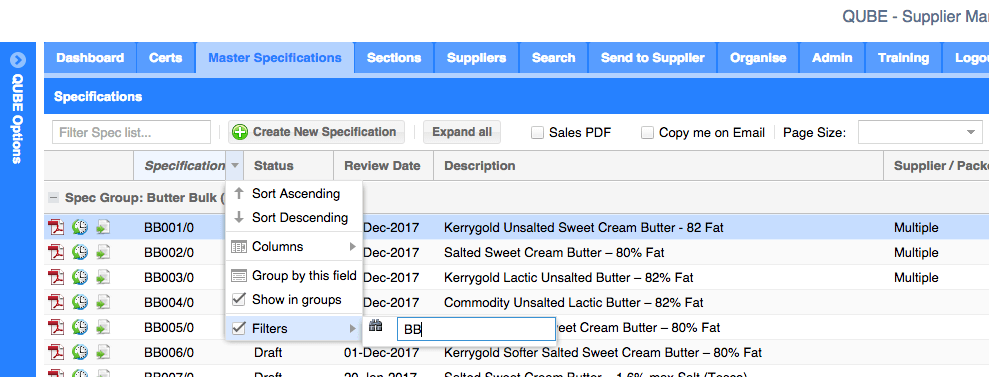
Task: Enable the Sales PDF checkbox
Action: (x=537, y=132)
